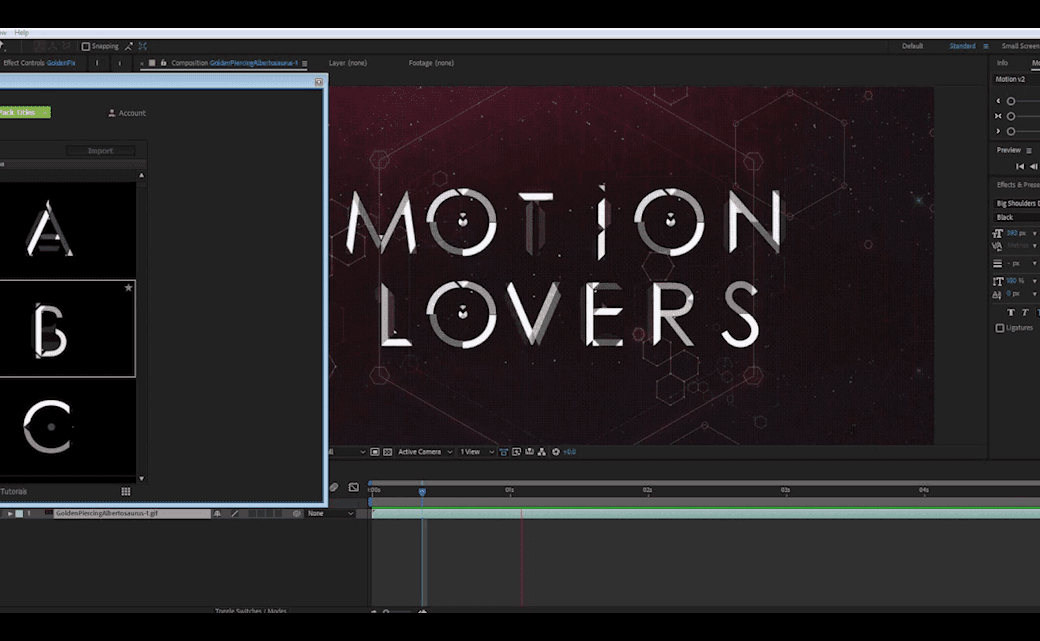Click the blue snap features icon in toolbar
The height and width of the screenshot is (641, 1040).
point(143,46)
